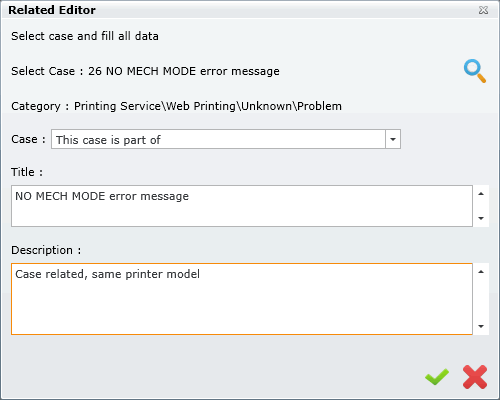Click into the Description text box

tap(242, 299)
